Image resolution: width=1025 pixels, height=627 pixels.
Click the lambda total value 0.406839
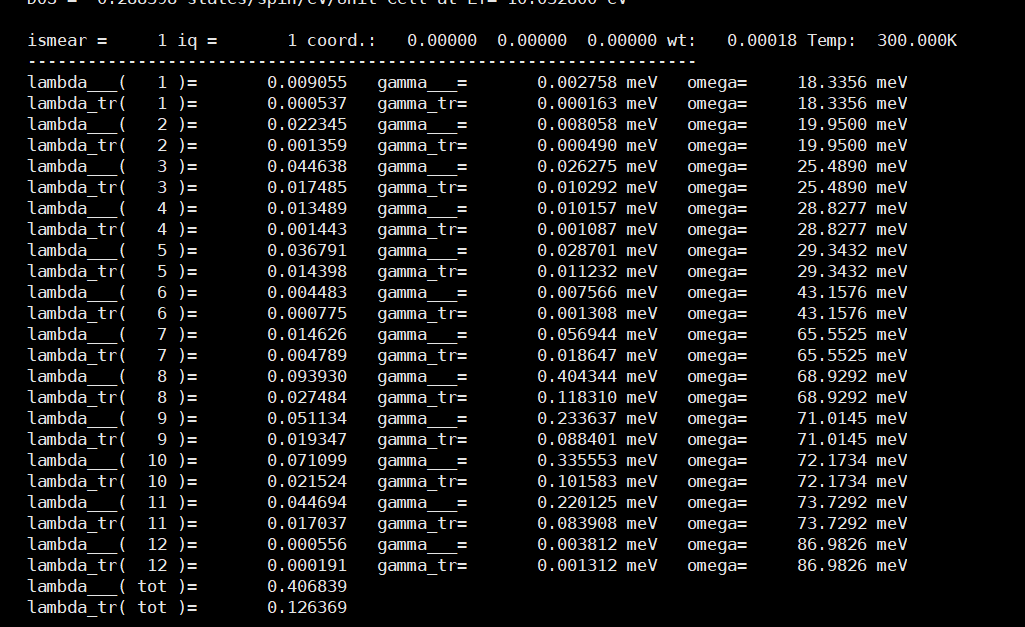307,586
